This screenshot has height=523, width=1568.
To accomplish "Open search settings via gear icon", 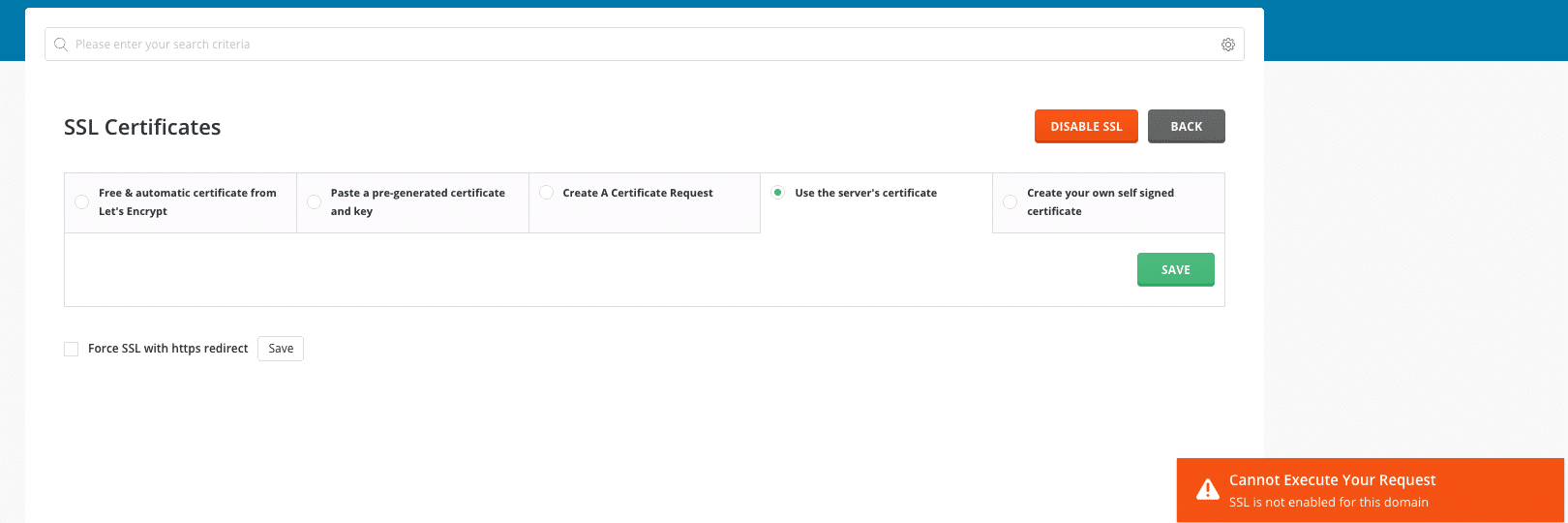I will pyautogui.click(x=1227, y=45).
